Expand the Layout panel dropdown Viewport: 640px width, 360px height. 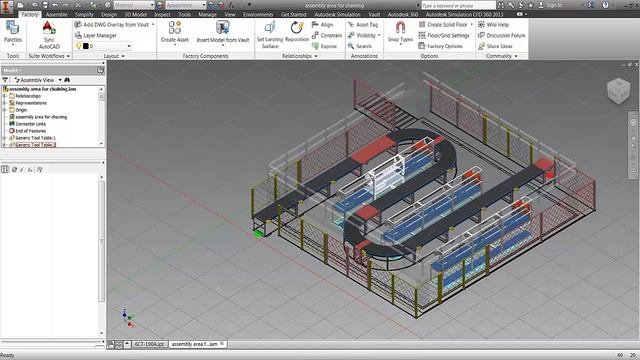[123, 56]
